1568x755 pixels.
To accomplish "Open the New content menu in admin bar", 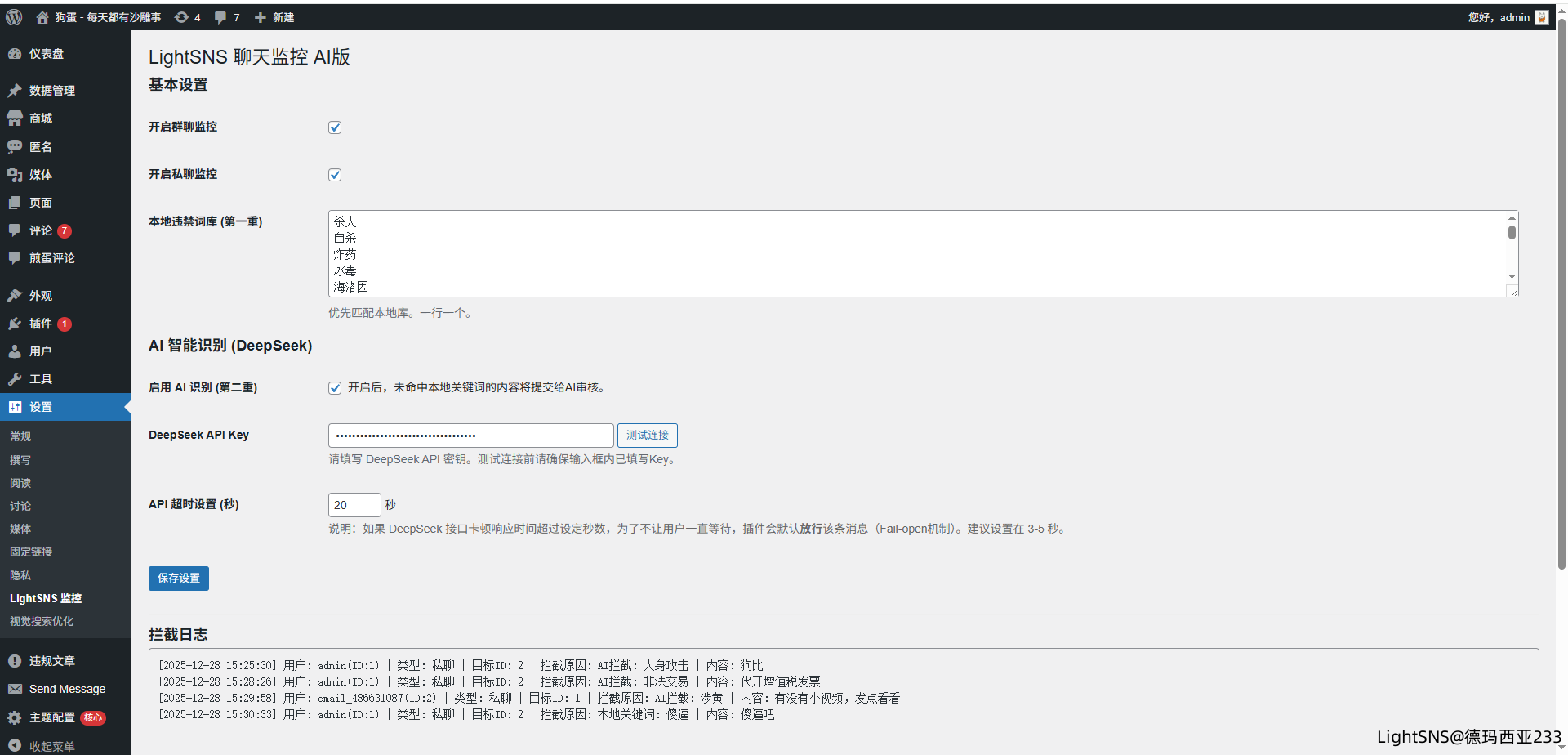I will pyautogui.click(x=274, y=17).
